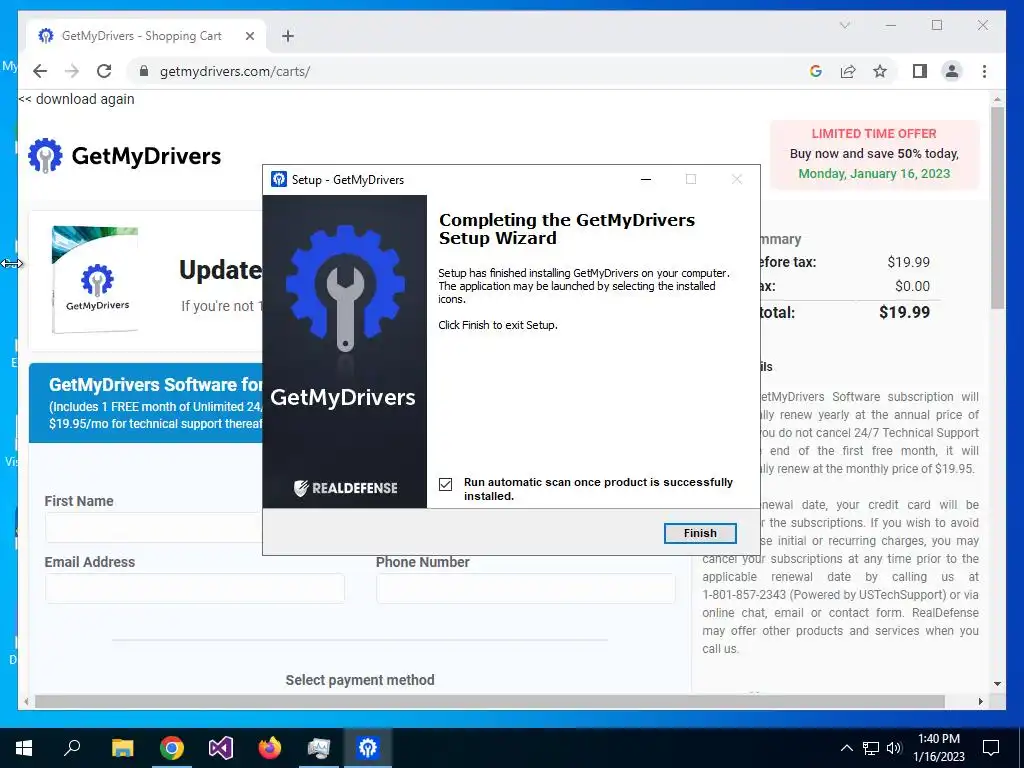Uncheck the run automatic scan checkbox

(445, 484)
